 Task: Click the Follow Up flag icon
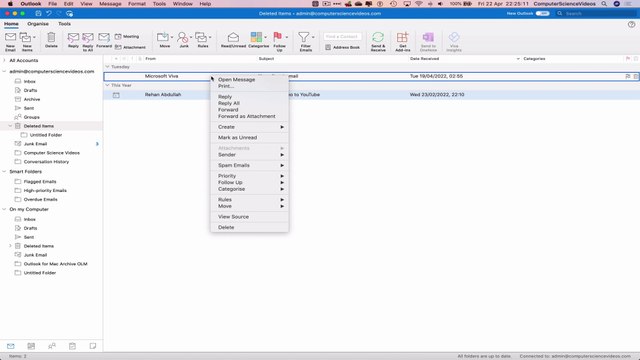278,37
